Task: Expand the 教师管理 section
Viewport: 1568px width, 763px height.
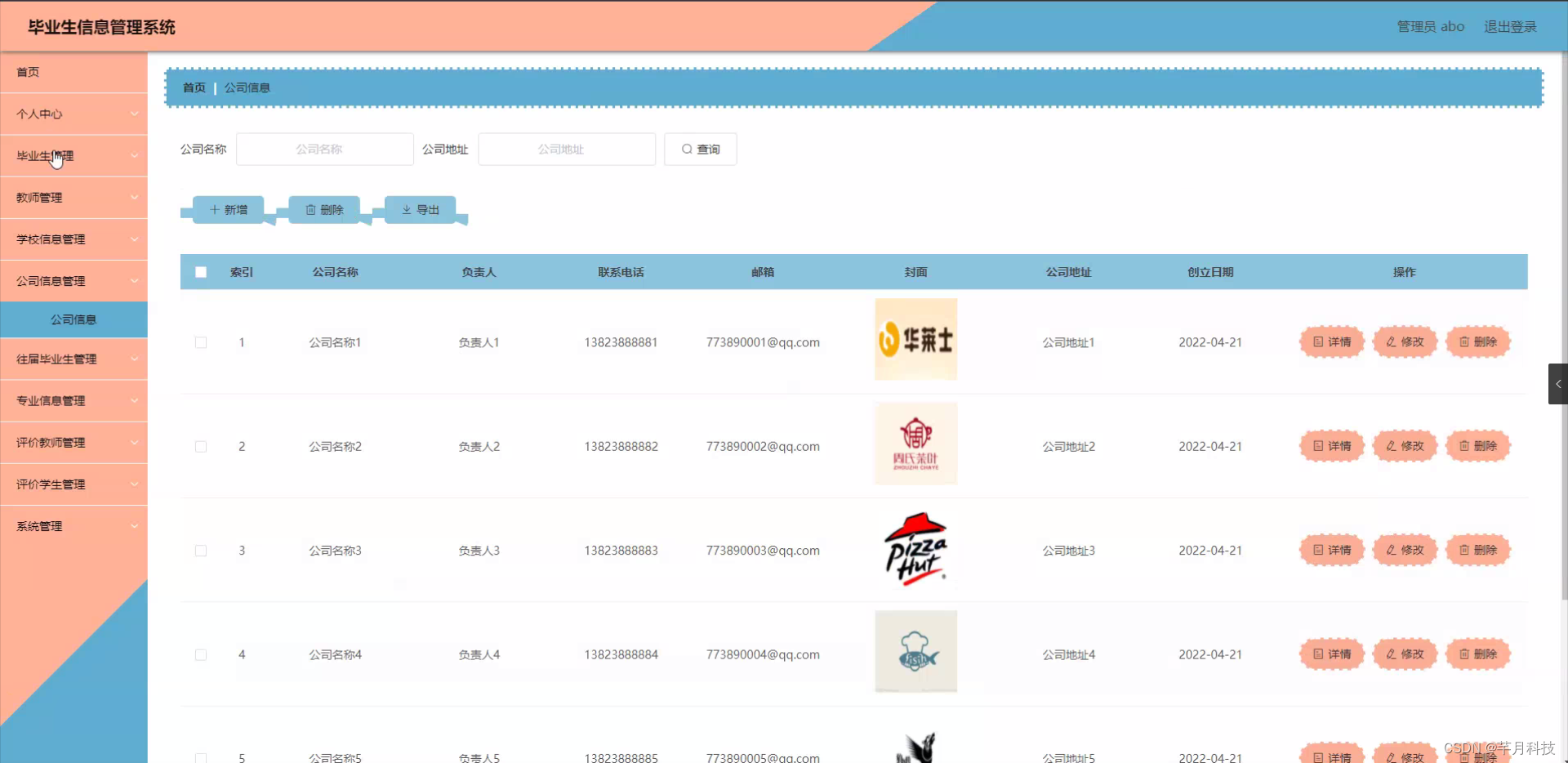Action: pos(73,197)
